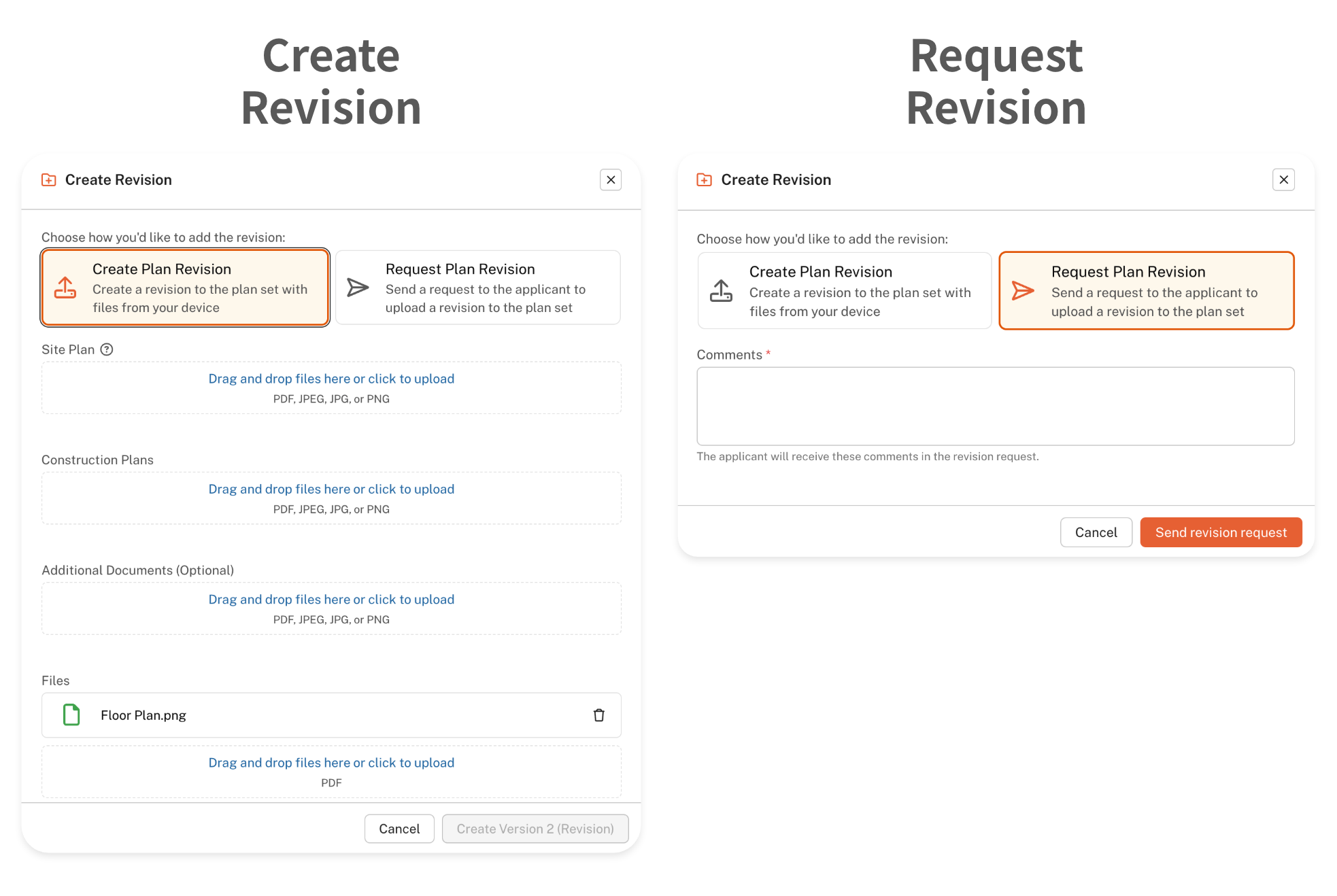Screen dimensions: 1337x896
Task: Select Request Plan Revision option in left dialog
Action: tap(477, 288)
